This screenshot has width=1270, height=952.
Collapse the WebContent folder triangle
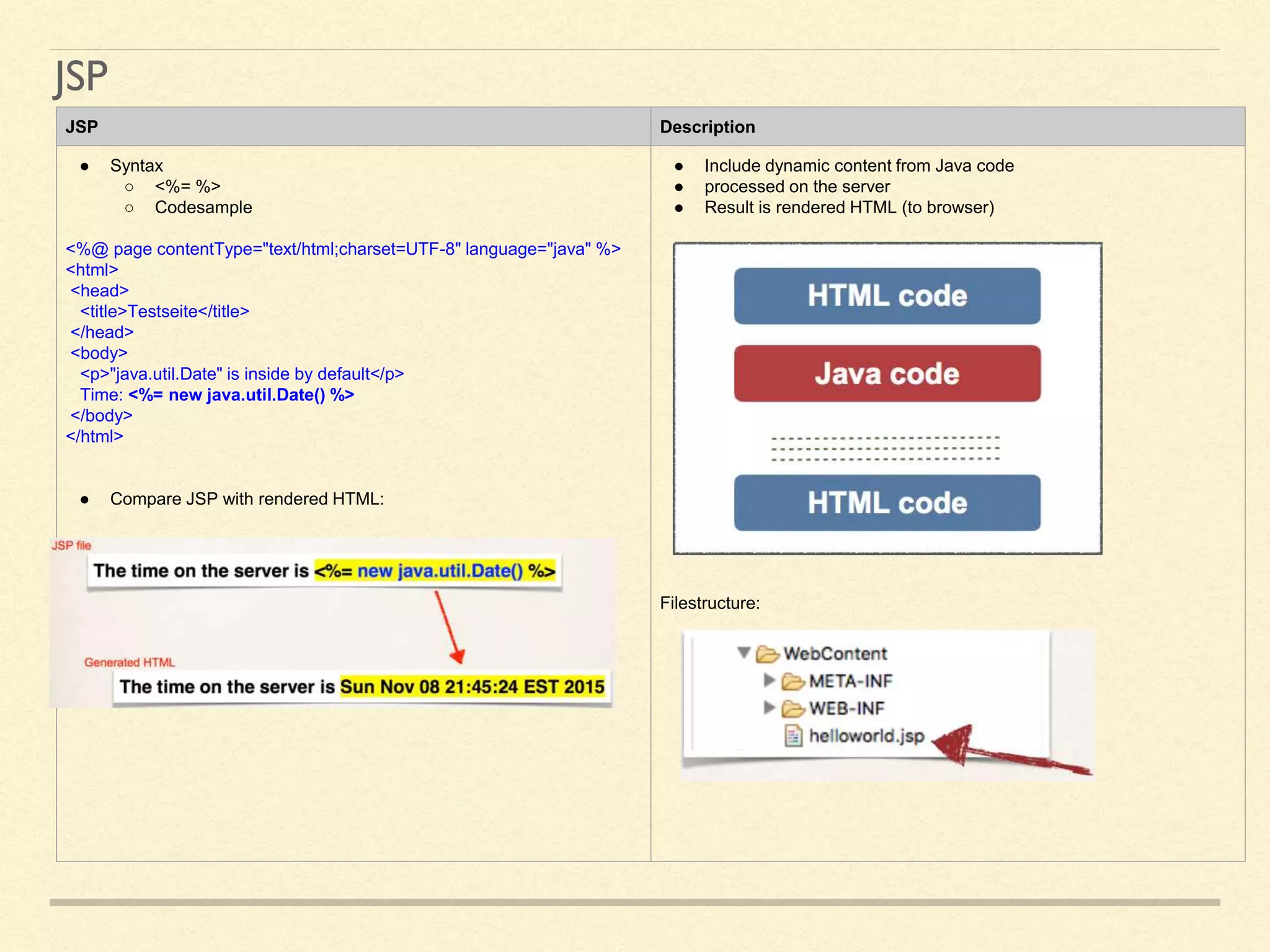744,653
